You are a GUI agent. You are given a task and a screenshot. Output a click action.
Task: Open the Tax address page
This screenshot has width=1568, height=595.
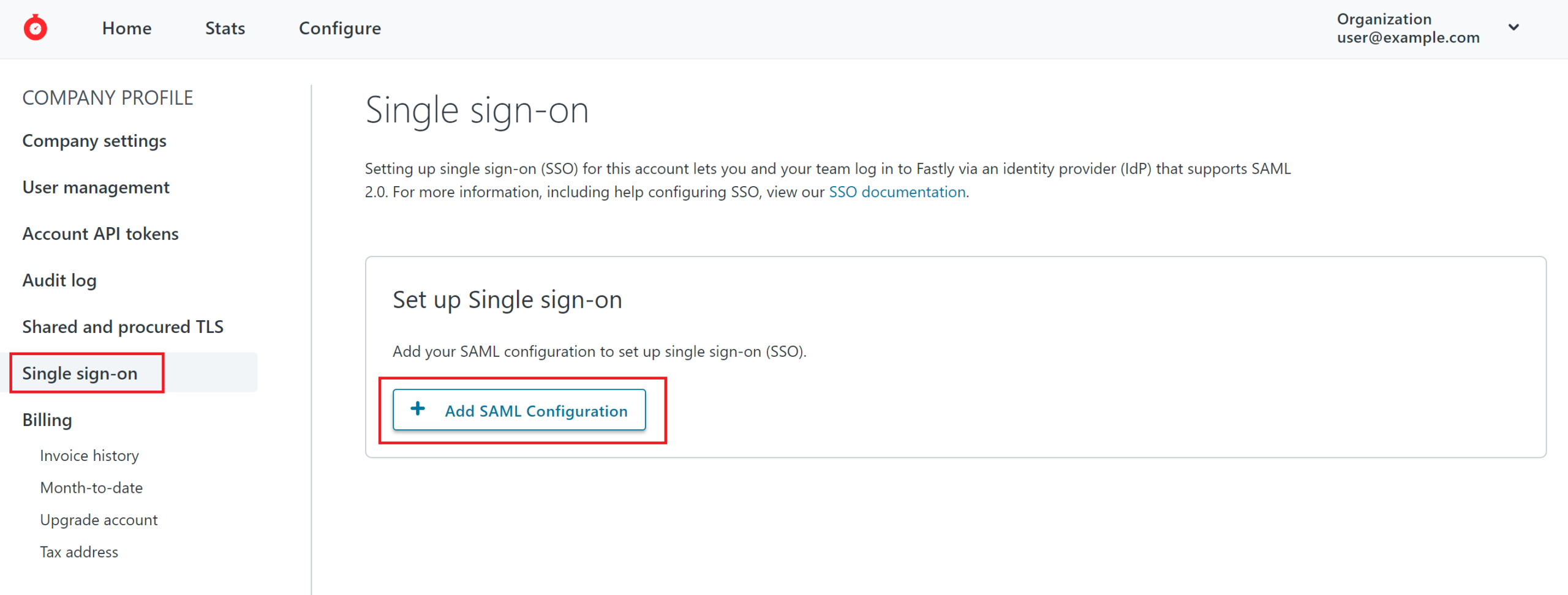79,552
